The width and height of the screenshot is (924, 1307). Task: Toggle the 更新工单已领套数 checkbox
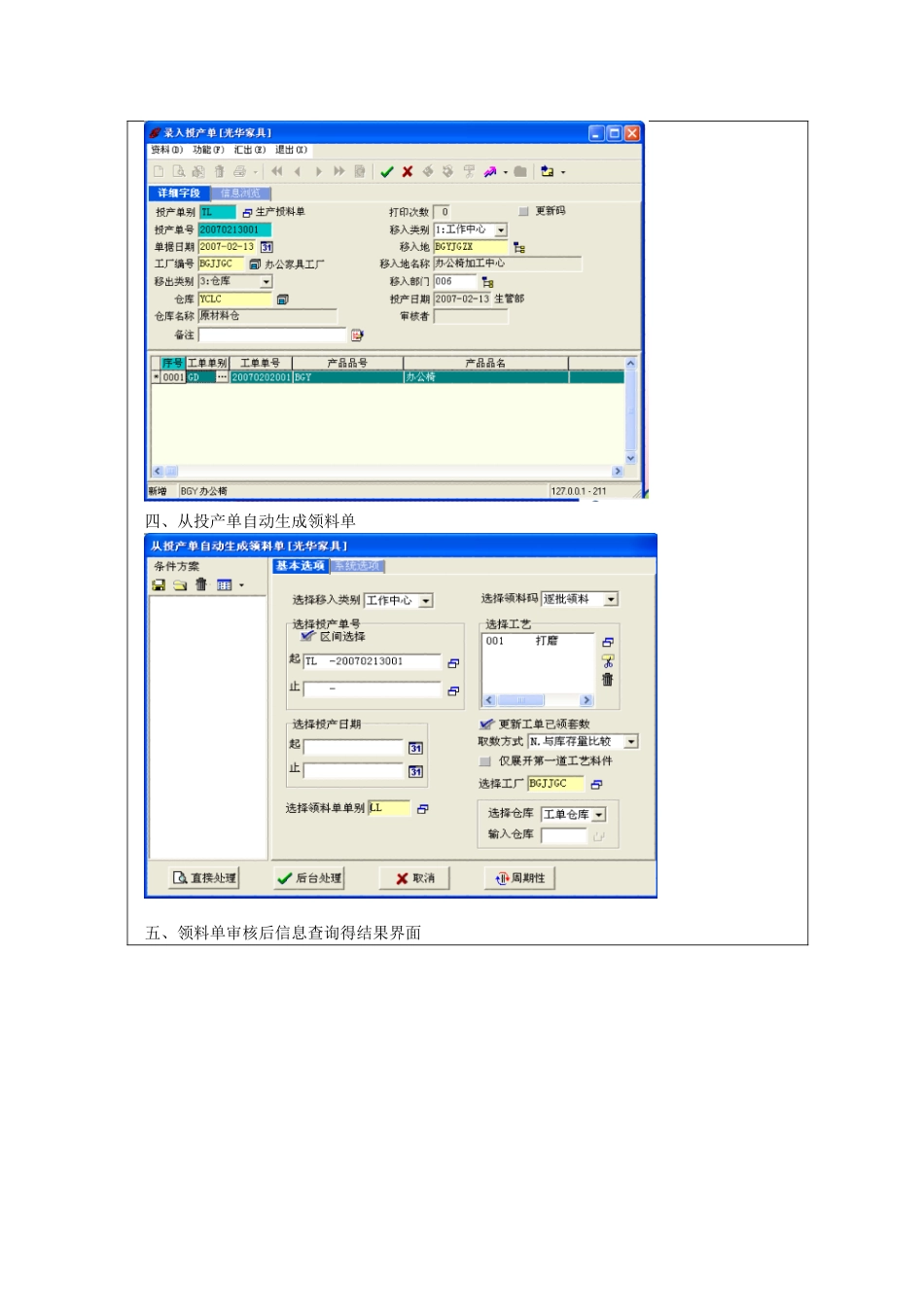point(486,724)
